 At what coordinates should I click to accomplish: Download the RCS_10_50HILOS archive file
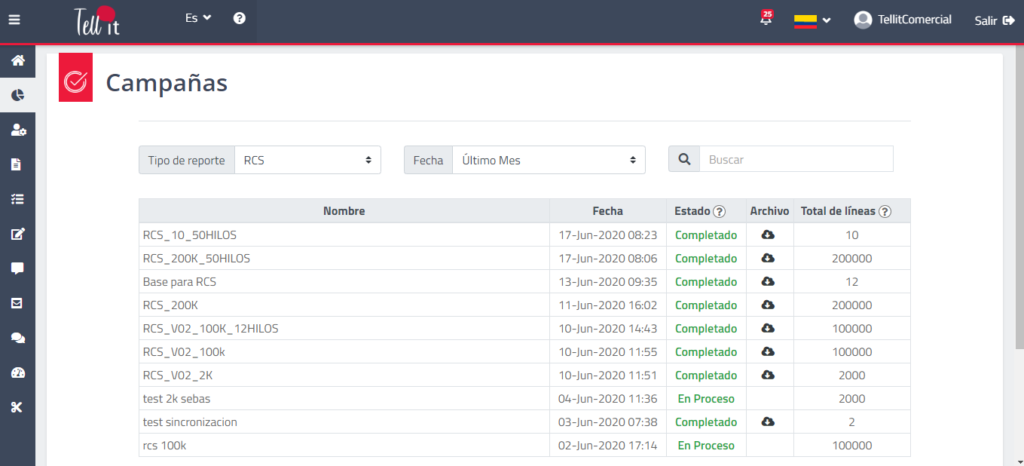tap(768, 235)
